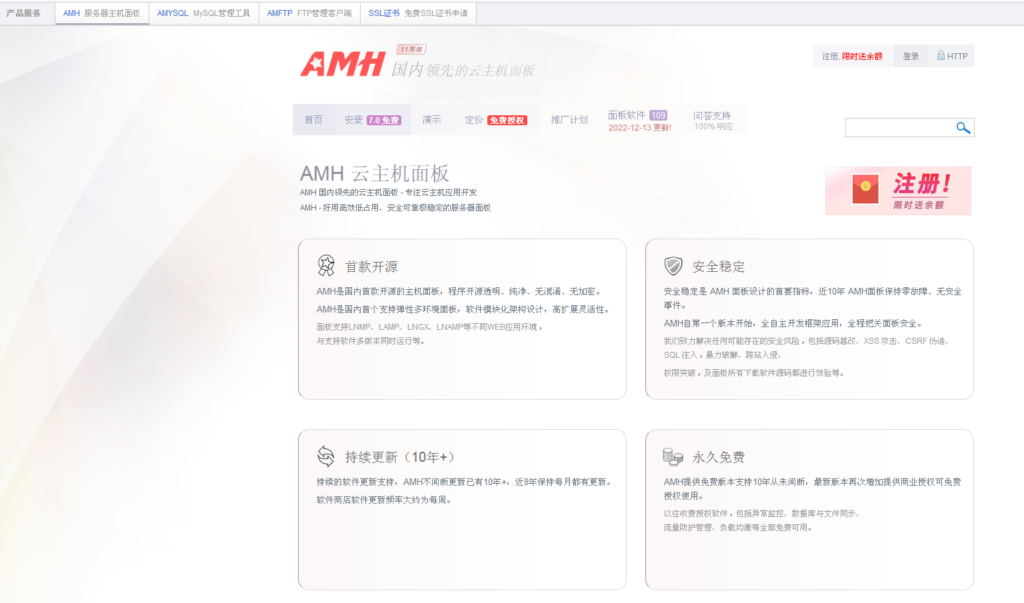Image resolution: width=1024 pixels, height=603 pixels.
Task: Click the line mentioning LNMP、LAMP、LNGX
Action: pos(430,327)
